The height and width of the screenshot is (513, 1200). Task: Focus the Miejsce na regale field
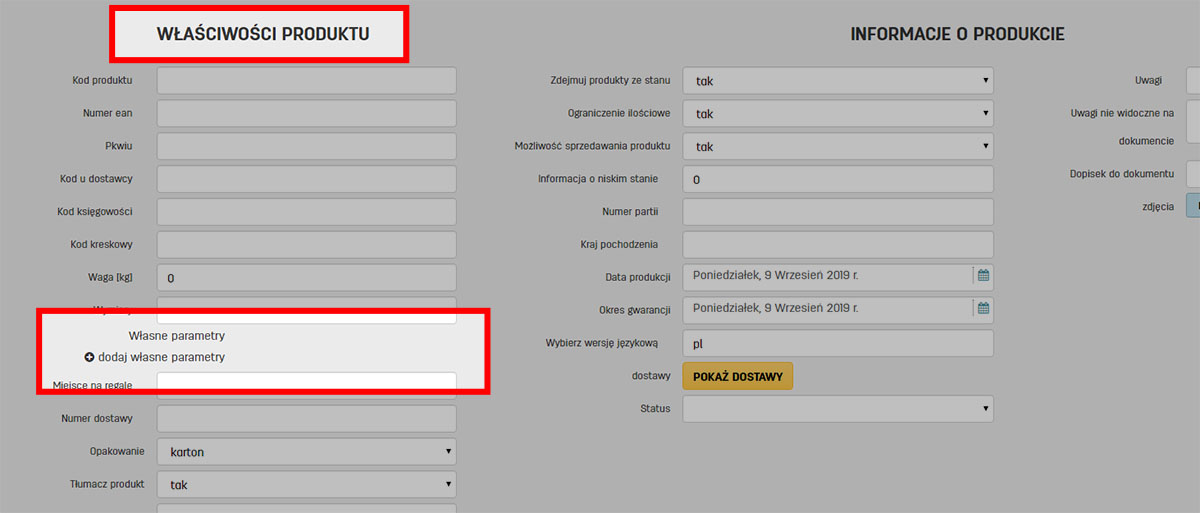pos(306,383)
